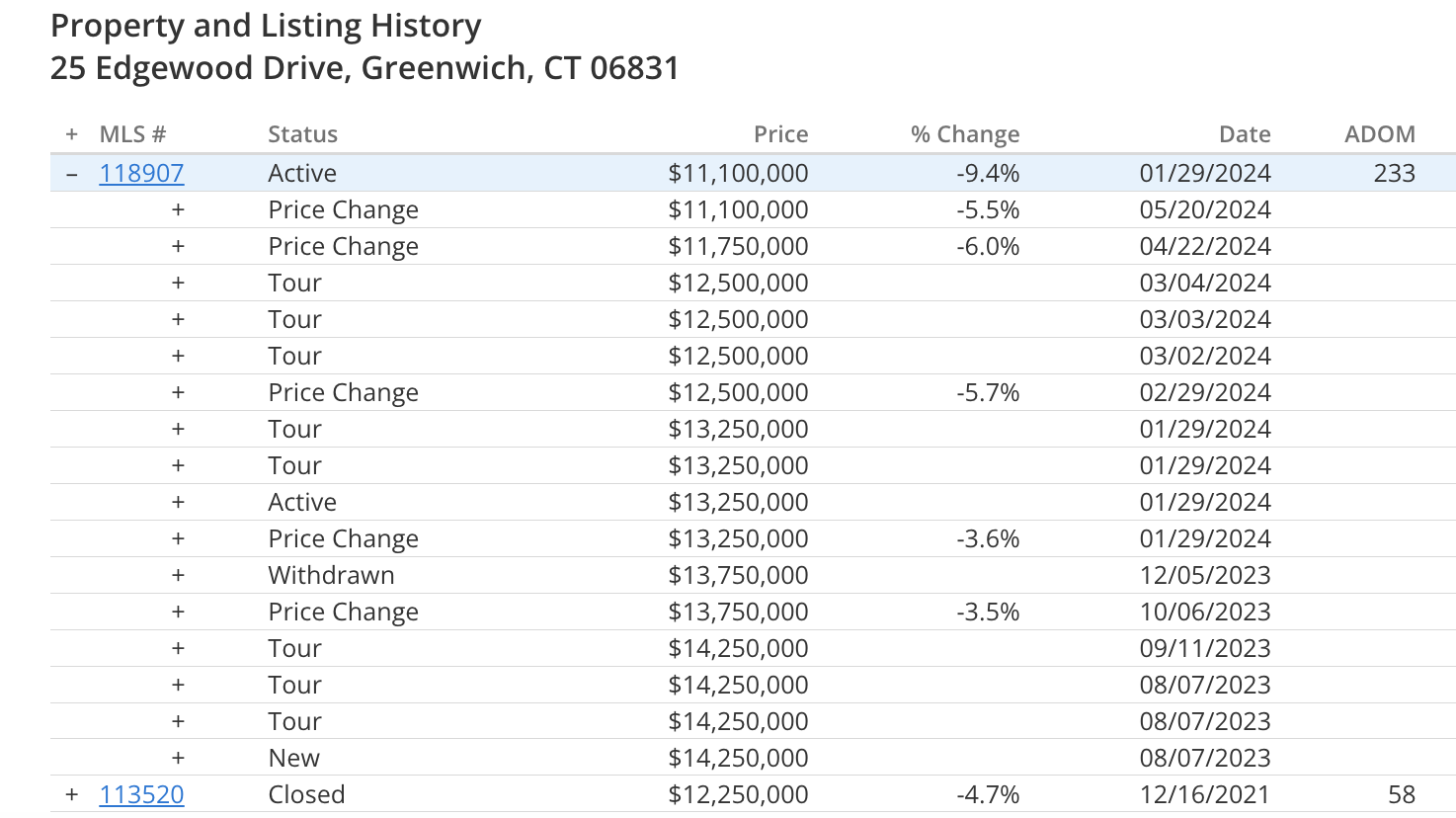This screenshot has height=818, width=1456.
Task: Expand the New listing entry at $14,250,000
Action: pyautogui.click(x=178, y=758)
